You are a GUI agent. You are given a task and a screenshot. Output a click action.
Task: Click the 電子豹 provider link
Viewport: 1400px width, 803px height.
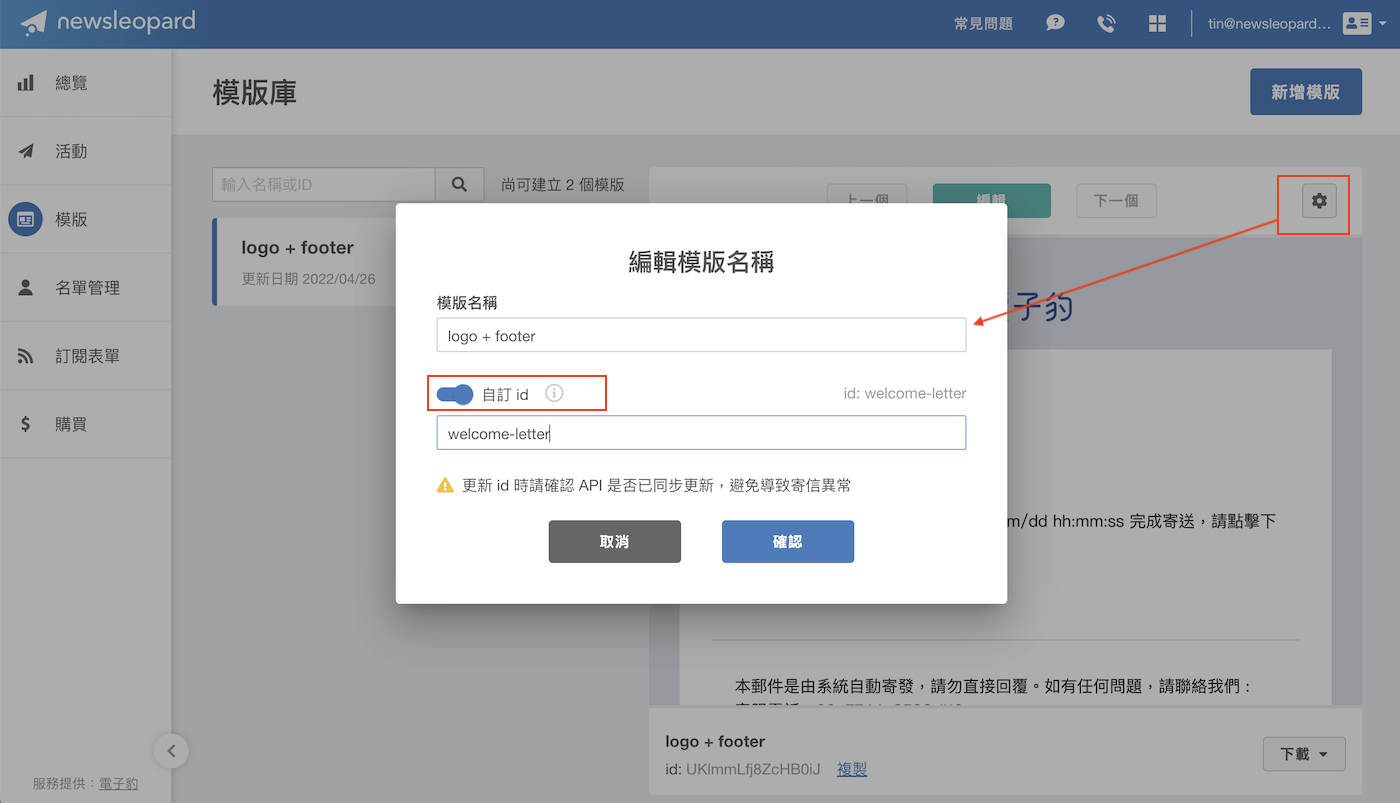click(x=119, y=783)
